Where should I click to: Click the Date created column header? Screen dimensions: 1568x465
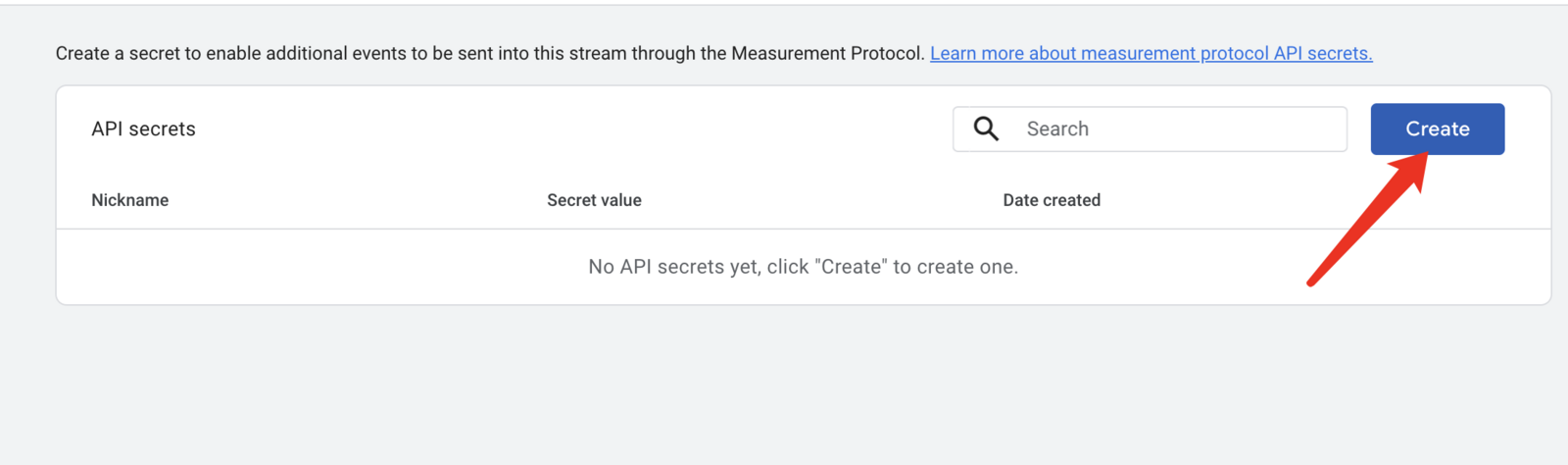coord(1052,200)
